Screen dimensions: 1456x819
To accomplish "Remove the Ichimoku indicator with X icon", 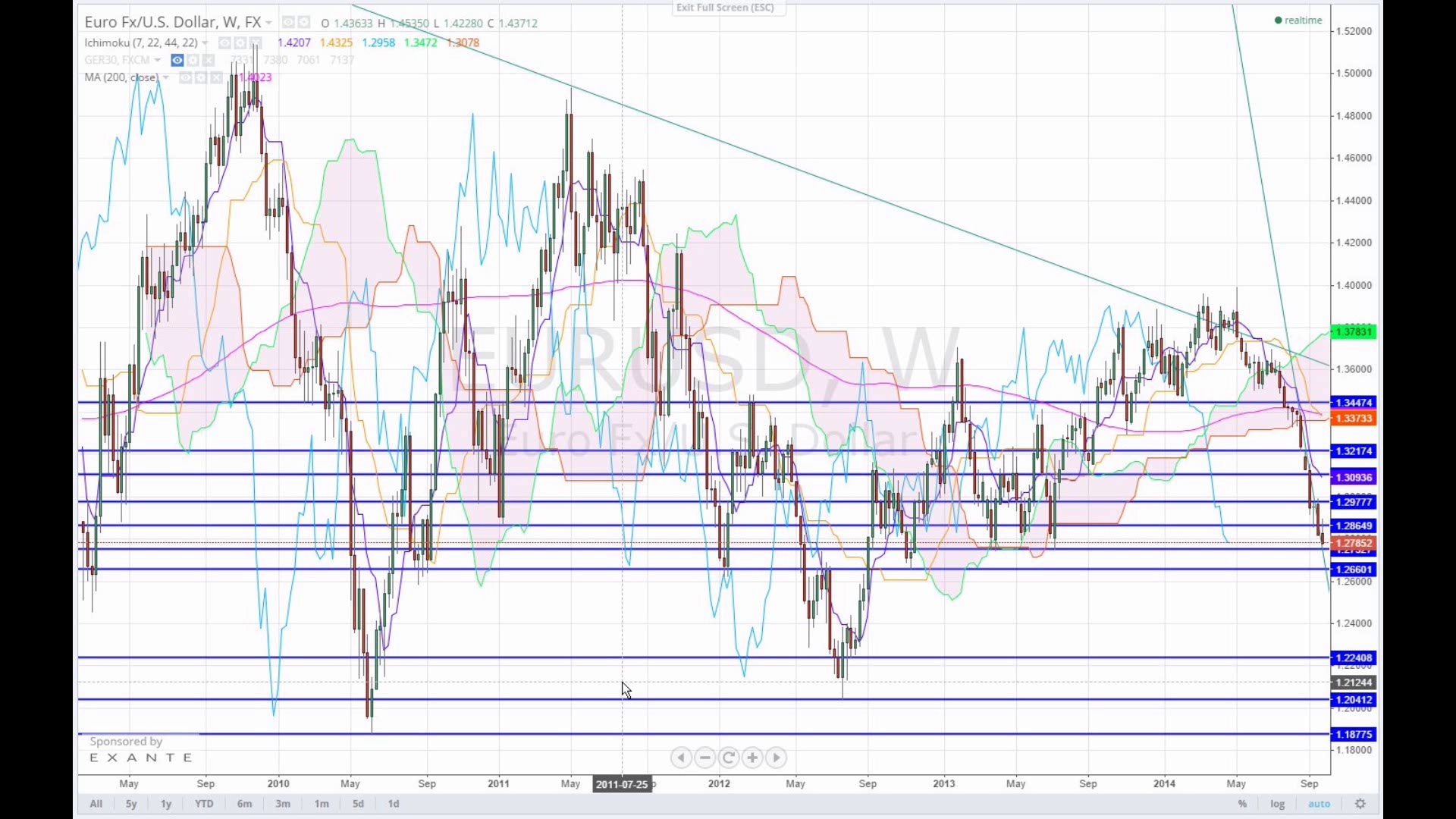I will (256, 43).
